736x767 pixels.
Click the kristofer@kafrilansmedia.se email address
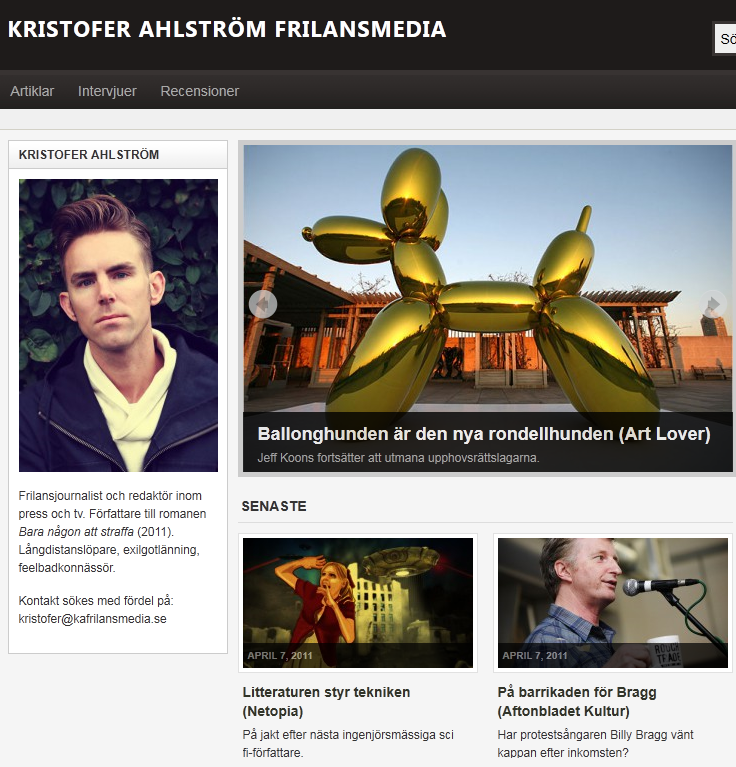point(92,619)
